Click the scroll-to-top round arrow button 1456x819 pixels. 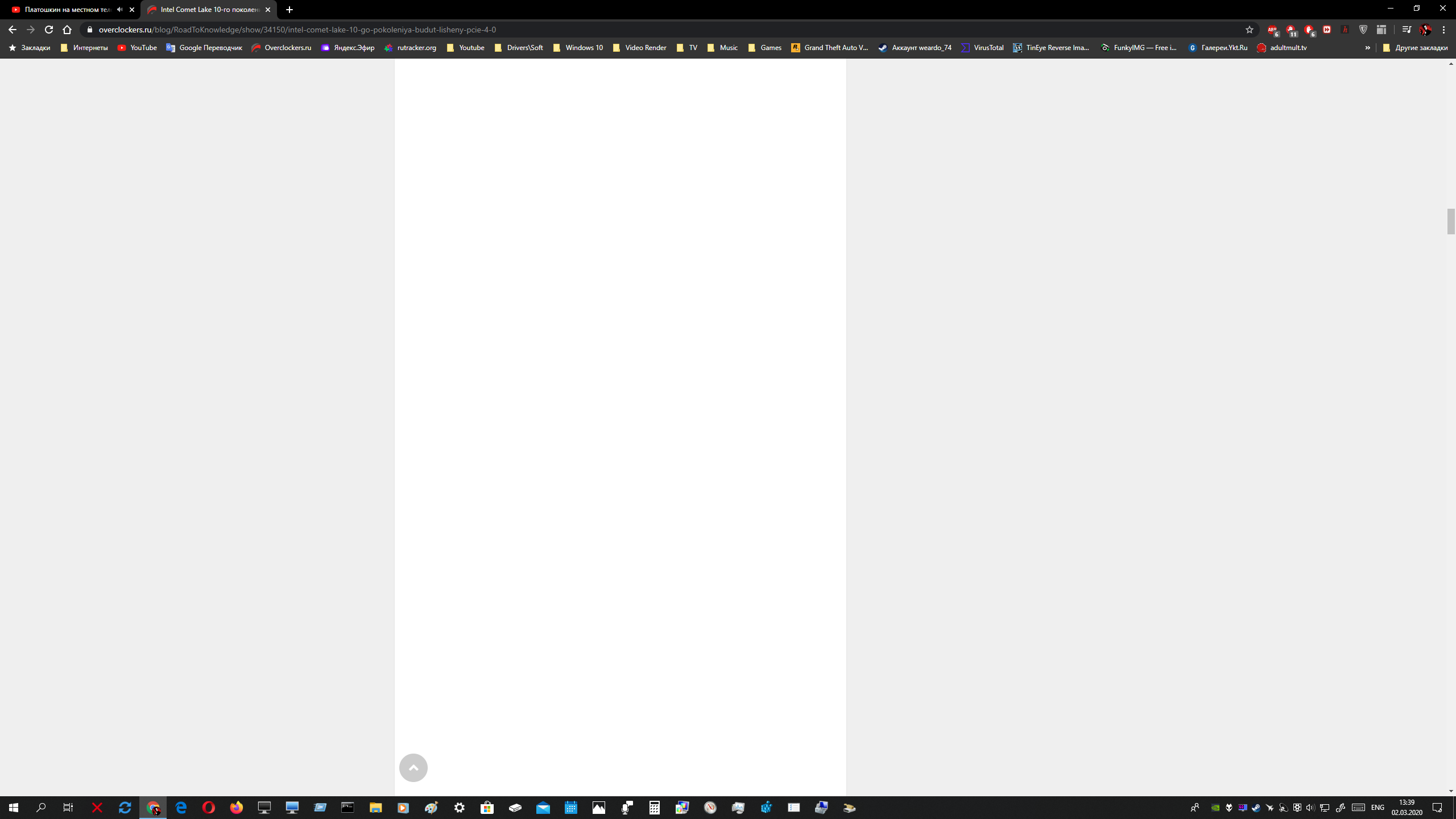pos(413,768)
